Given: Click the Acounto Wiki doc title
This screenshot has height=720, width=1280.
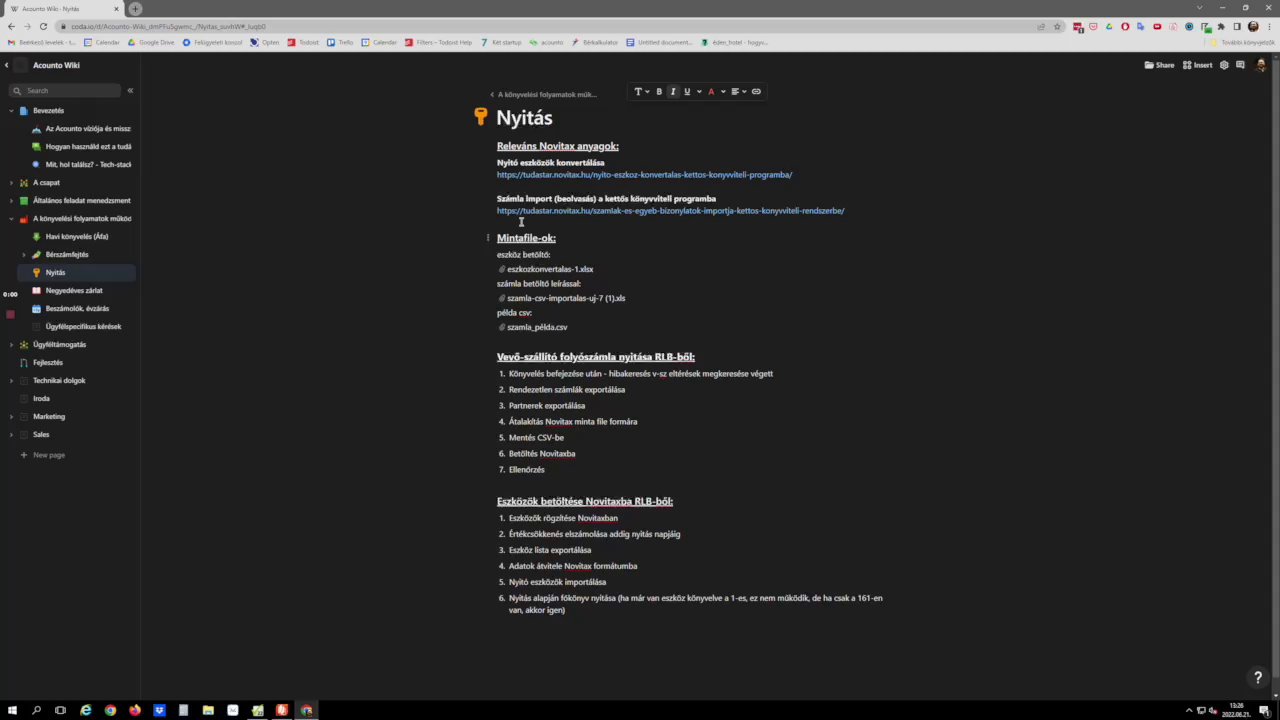Looking at the screenshot, I should (56, 65).
